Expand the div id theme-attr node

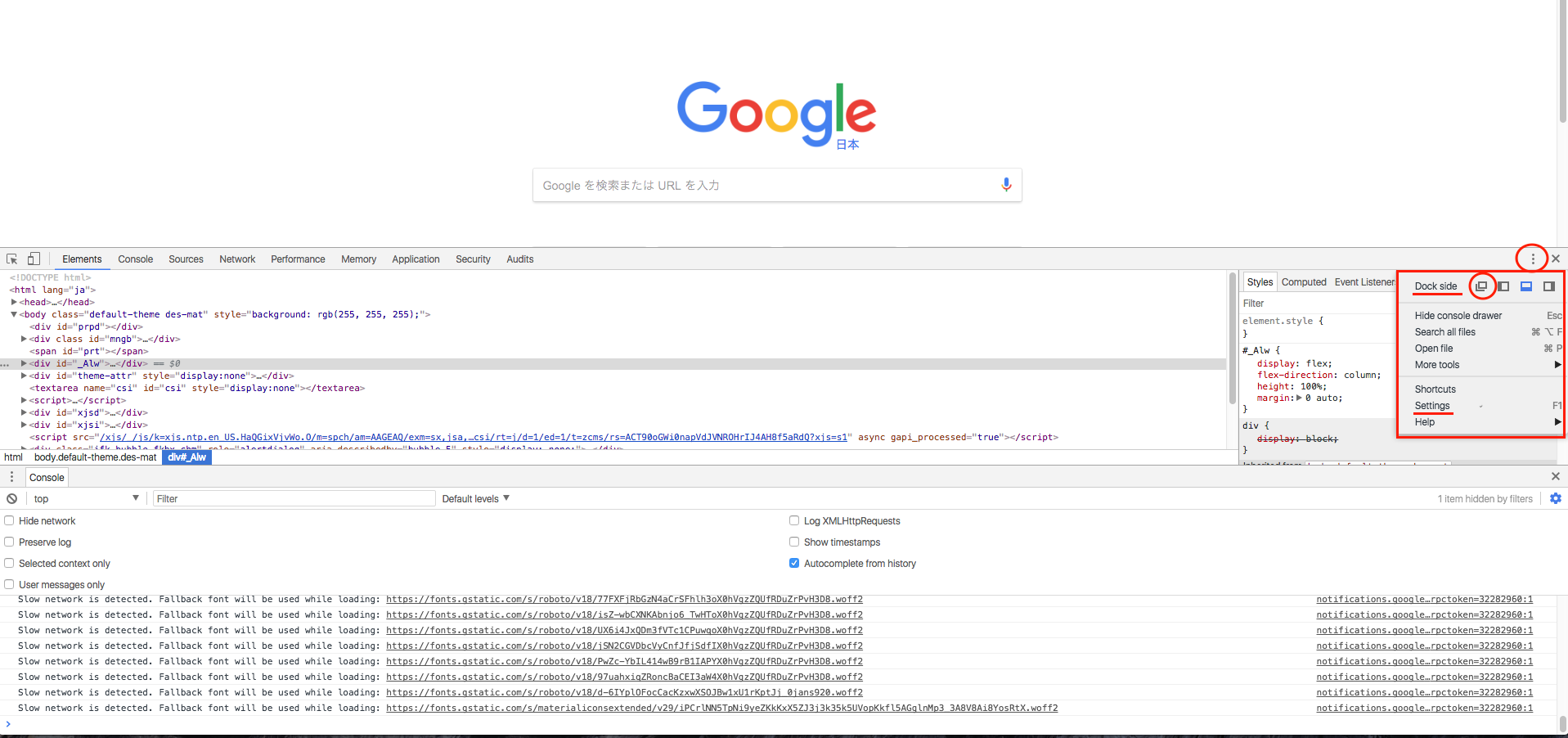coord(24,376)
